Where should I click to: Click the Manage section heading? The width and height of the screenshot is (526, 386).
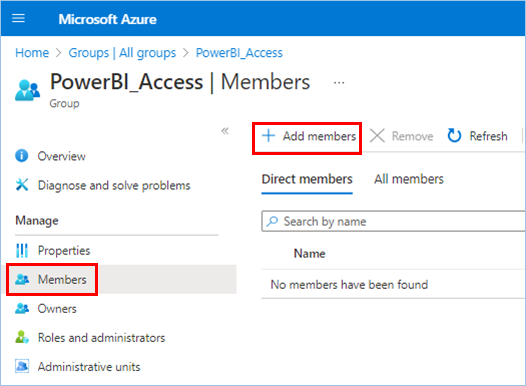click(37, 221)
